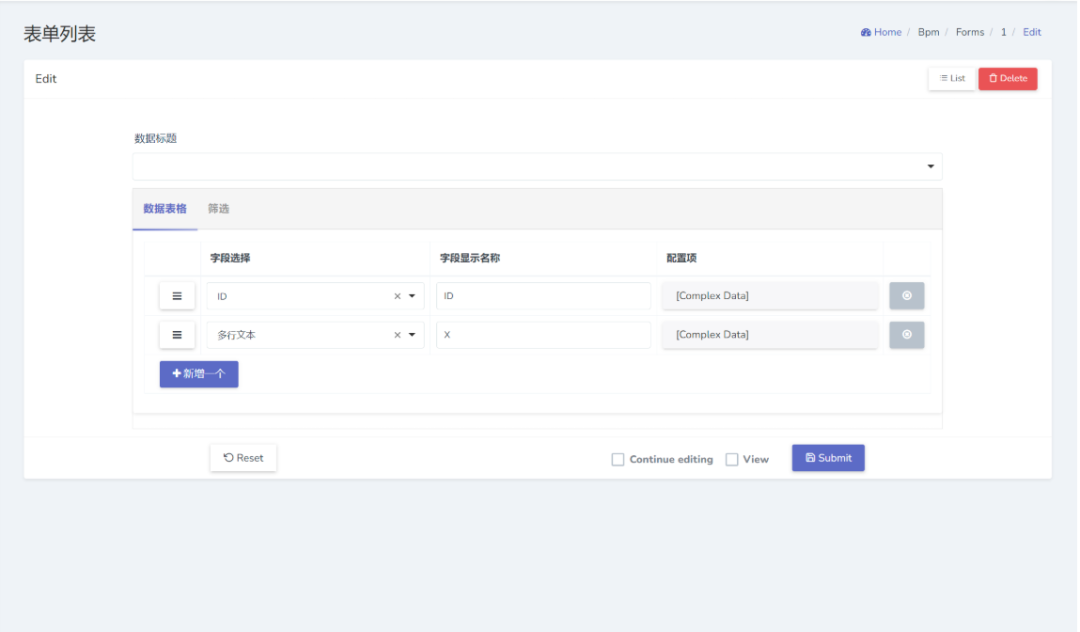Clear the 多行文本 field selection (x)
1080x632 pixels.
click(x=397, y=335)
